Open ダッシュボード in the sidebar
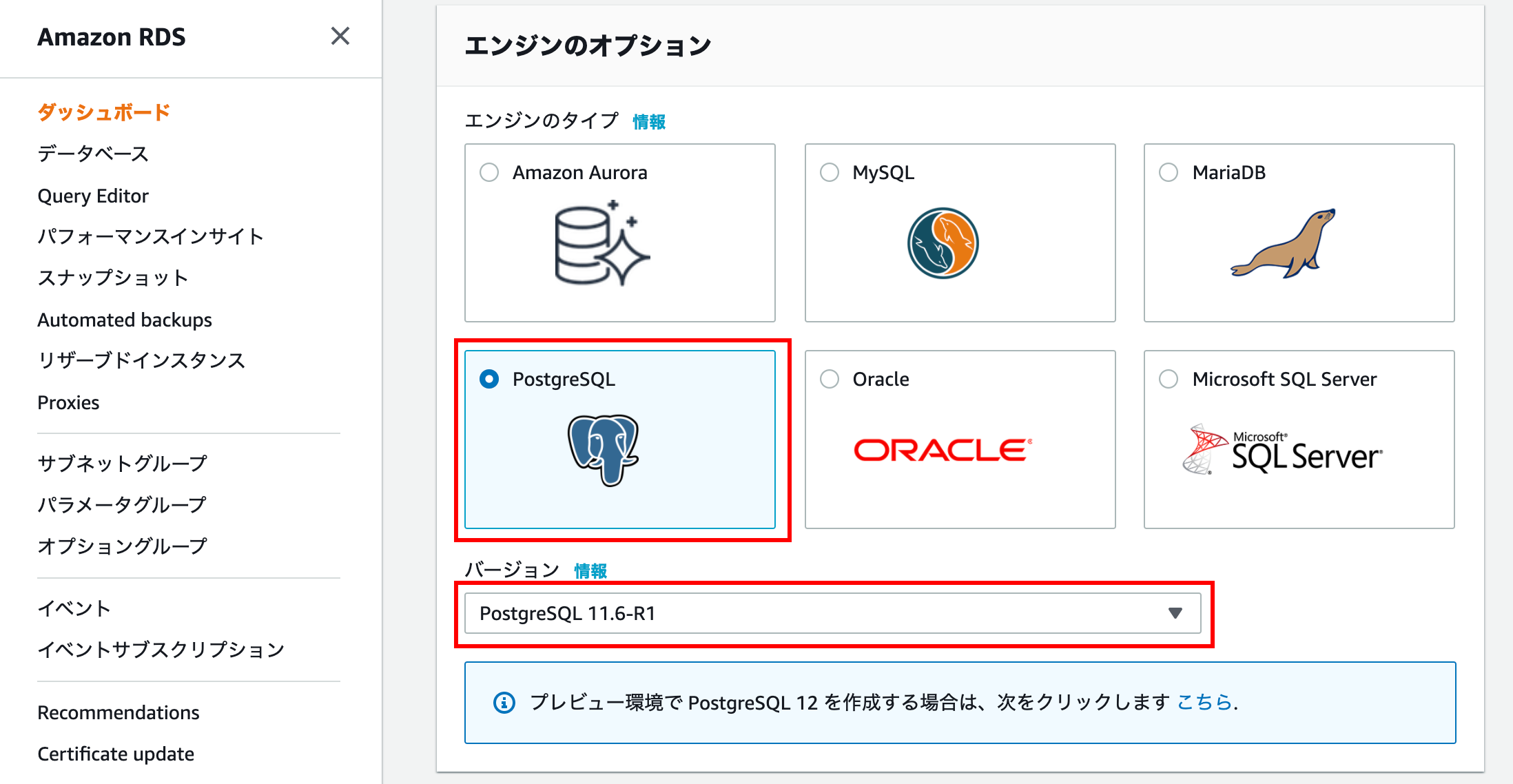 tap(103, 112)
